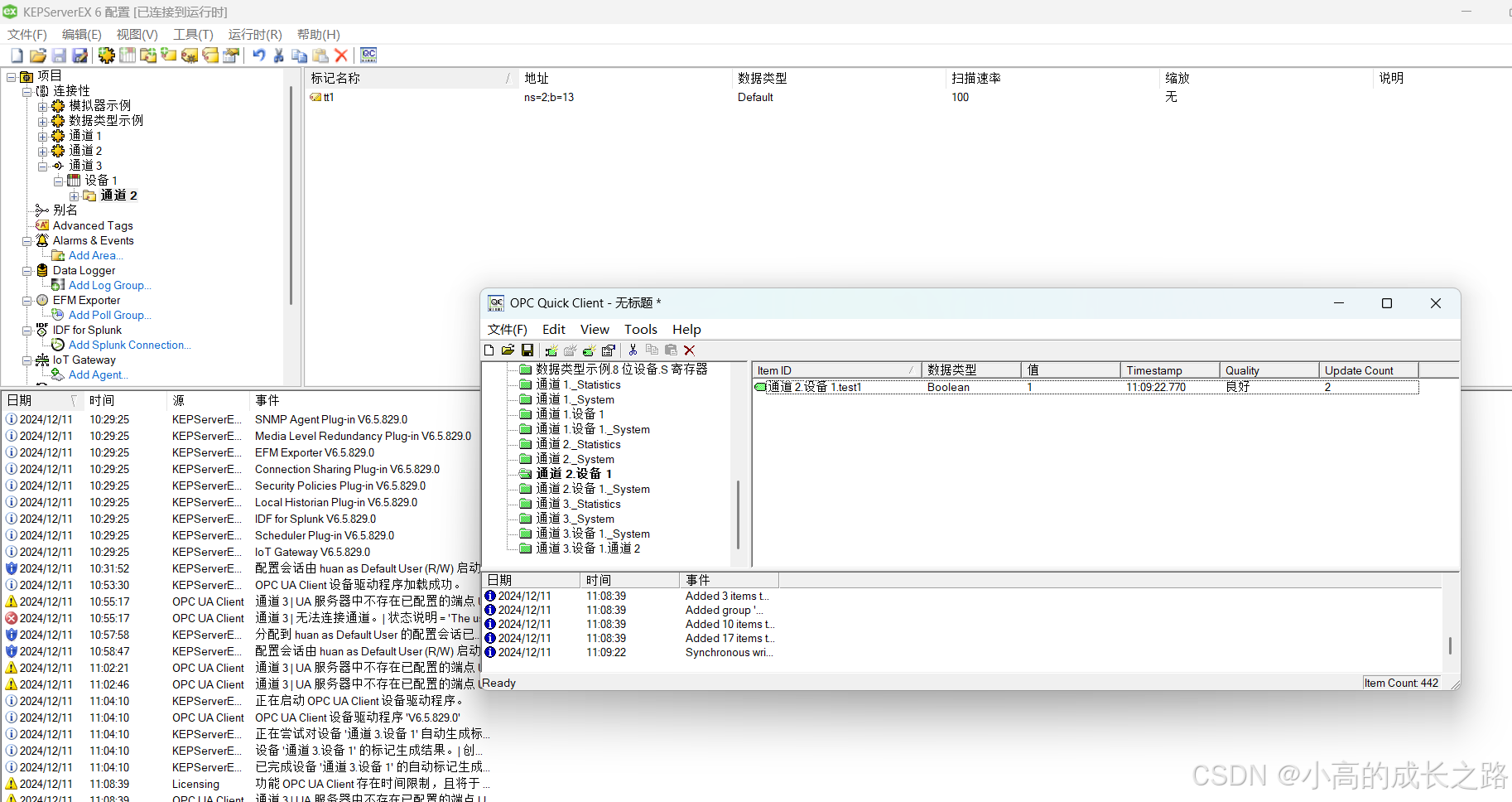Add a new device via toolbar icon
This screenshot has height=802, width=1512.
(128, 56)
